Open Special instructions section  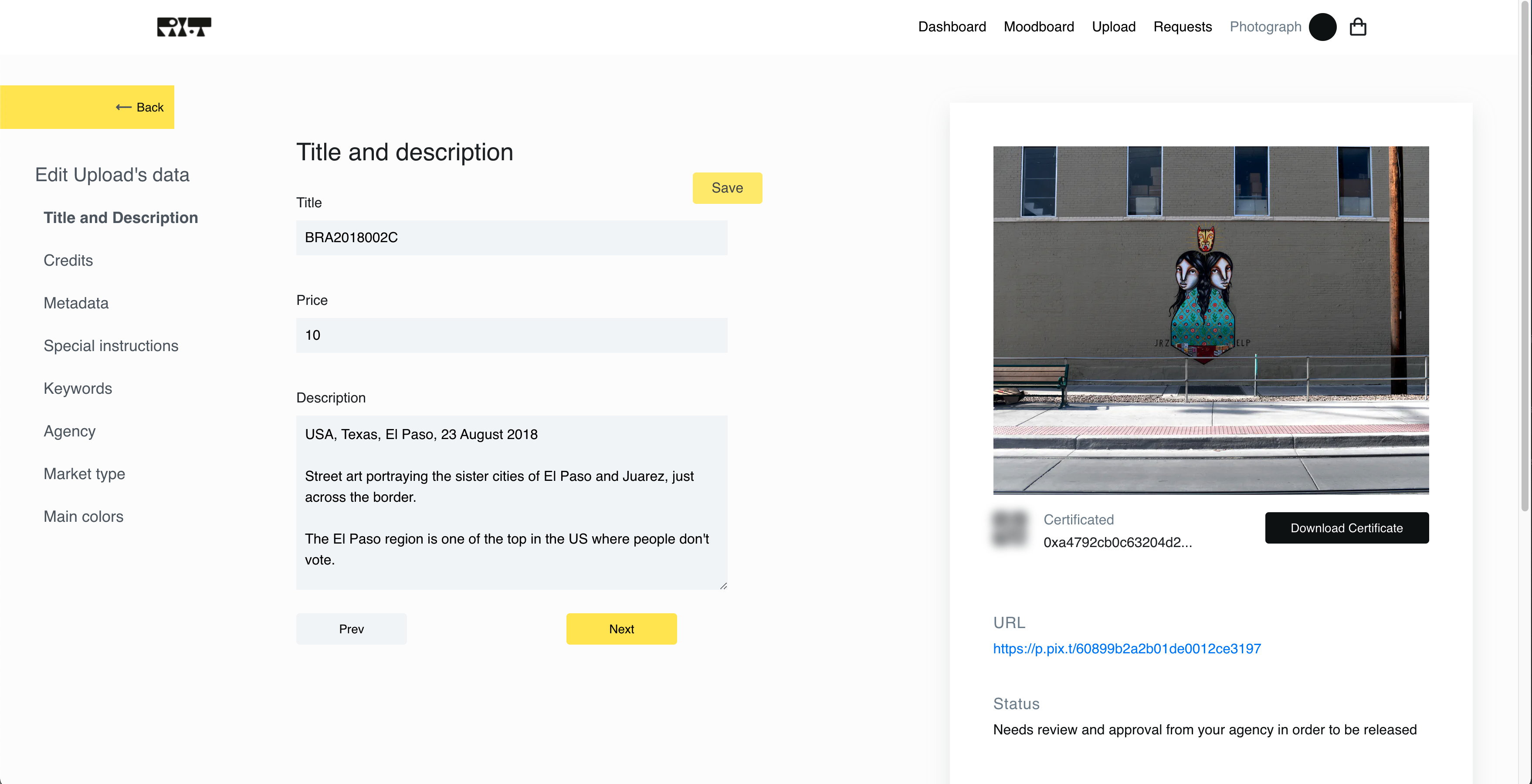pos(111,346)
